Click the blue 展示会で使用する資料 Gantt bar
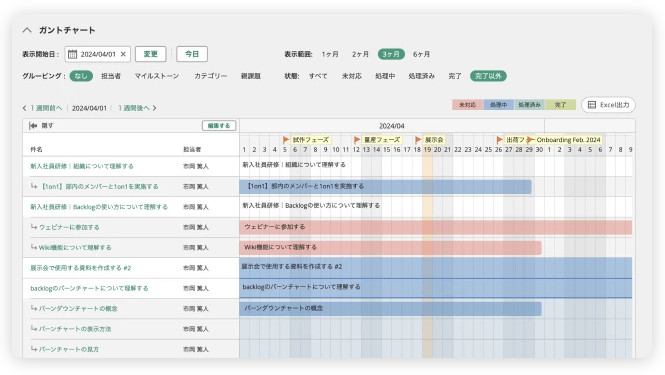 (x=436, y=268)
